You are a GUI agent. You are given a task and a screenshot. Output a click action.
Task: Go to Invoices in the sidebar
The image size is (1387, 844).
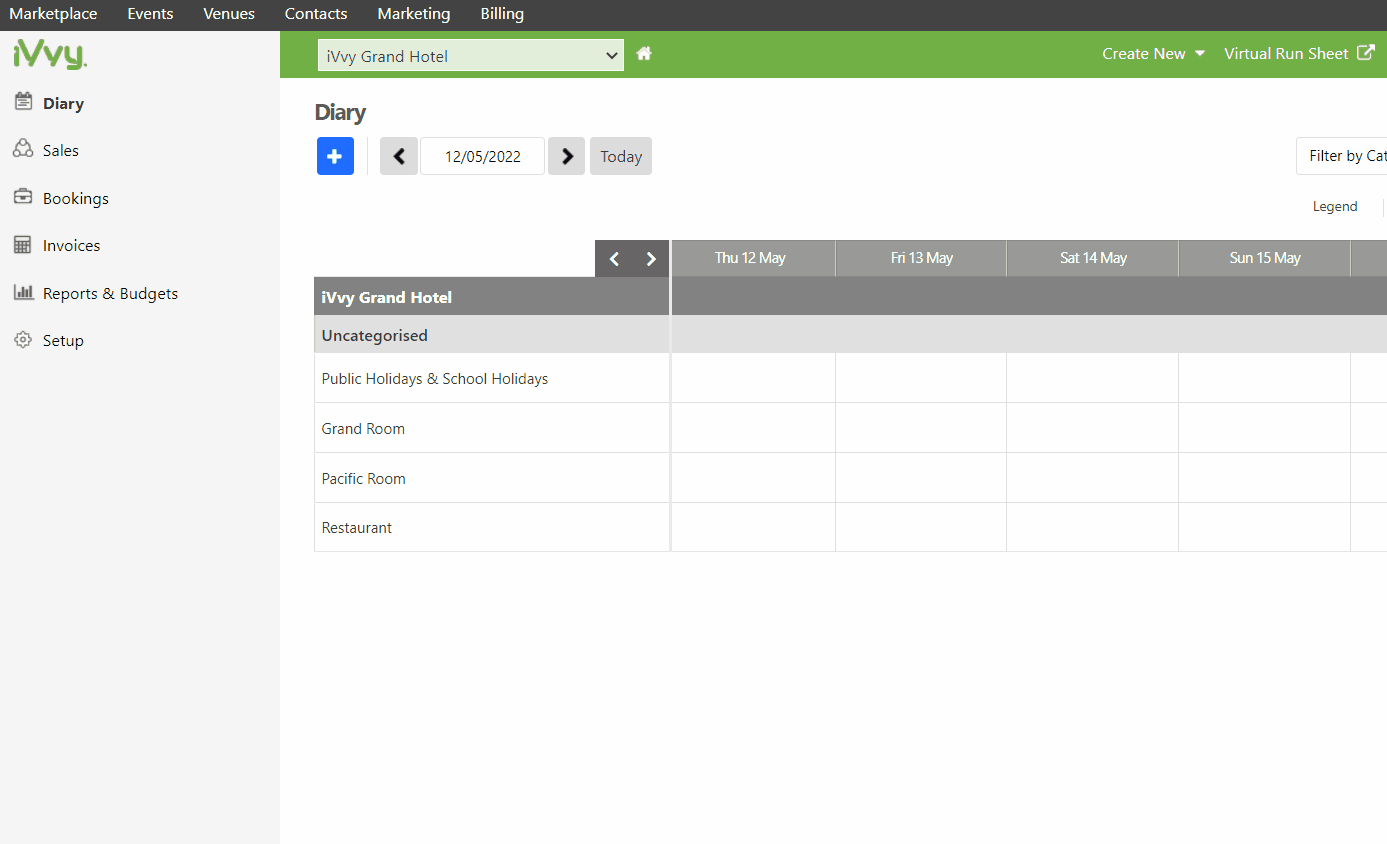click(x=72, y=245)
